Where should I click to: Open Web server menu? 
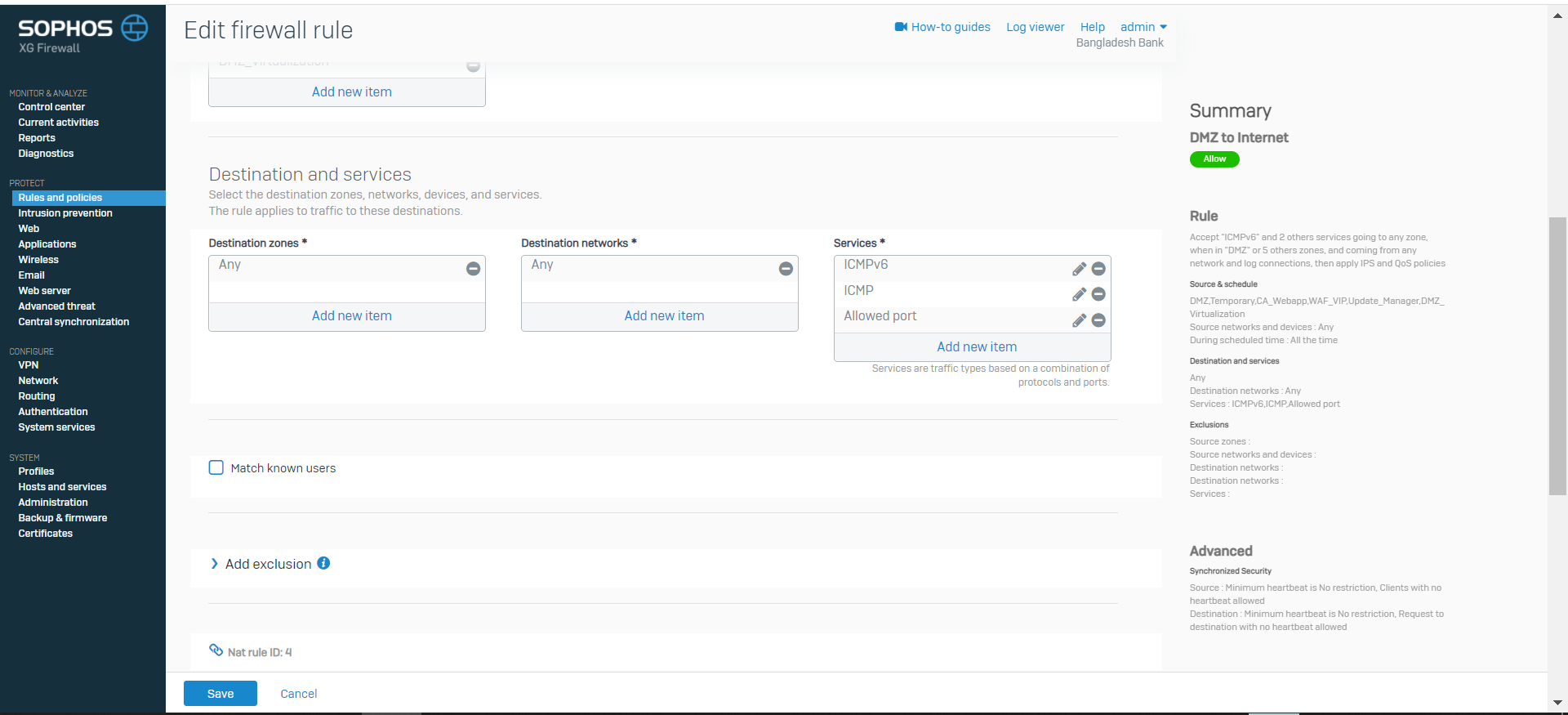pyautogui.click(x=45, y=291)
